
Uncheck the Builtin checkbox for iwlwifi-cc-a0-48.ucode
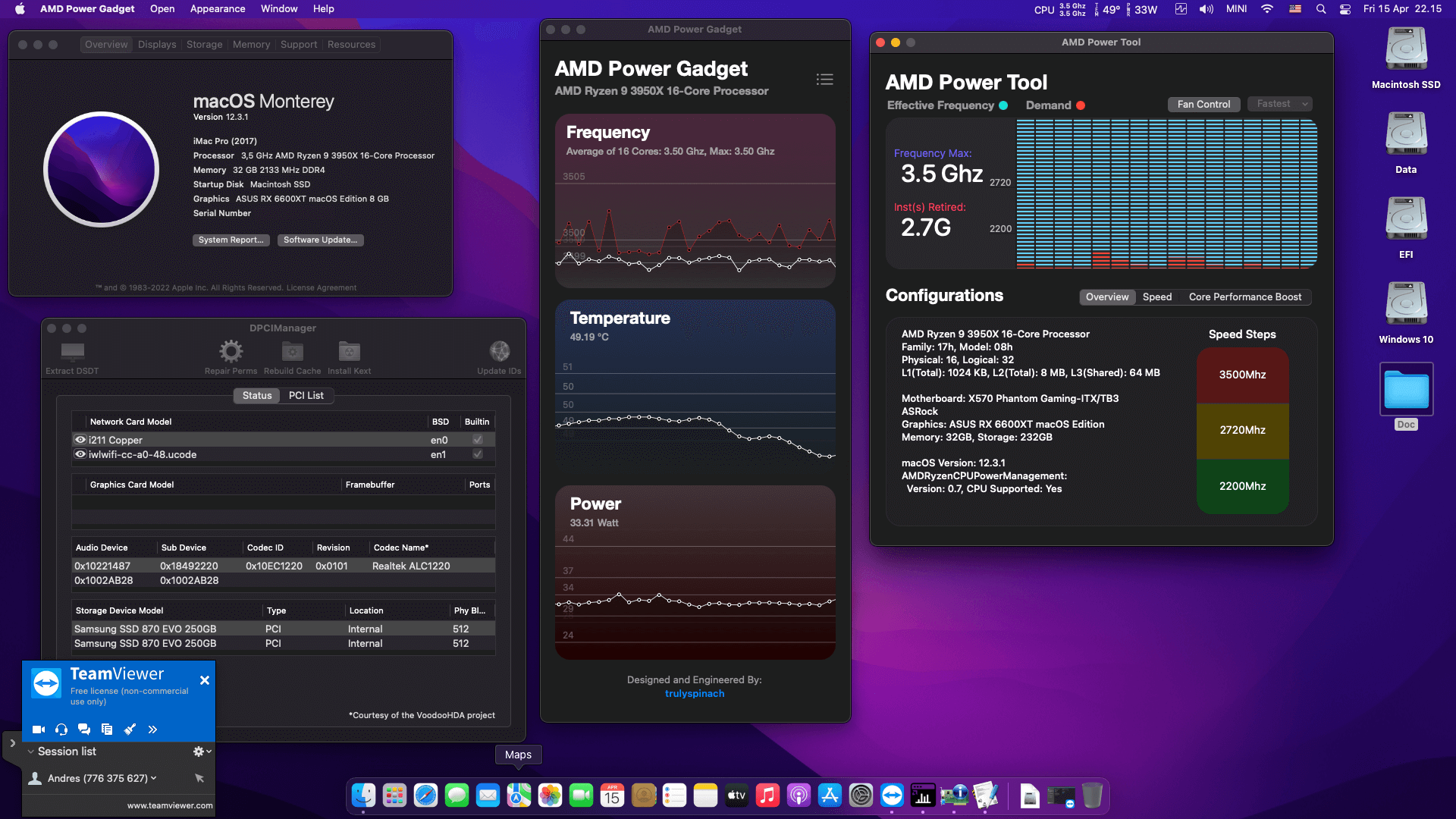coord(477,454)
